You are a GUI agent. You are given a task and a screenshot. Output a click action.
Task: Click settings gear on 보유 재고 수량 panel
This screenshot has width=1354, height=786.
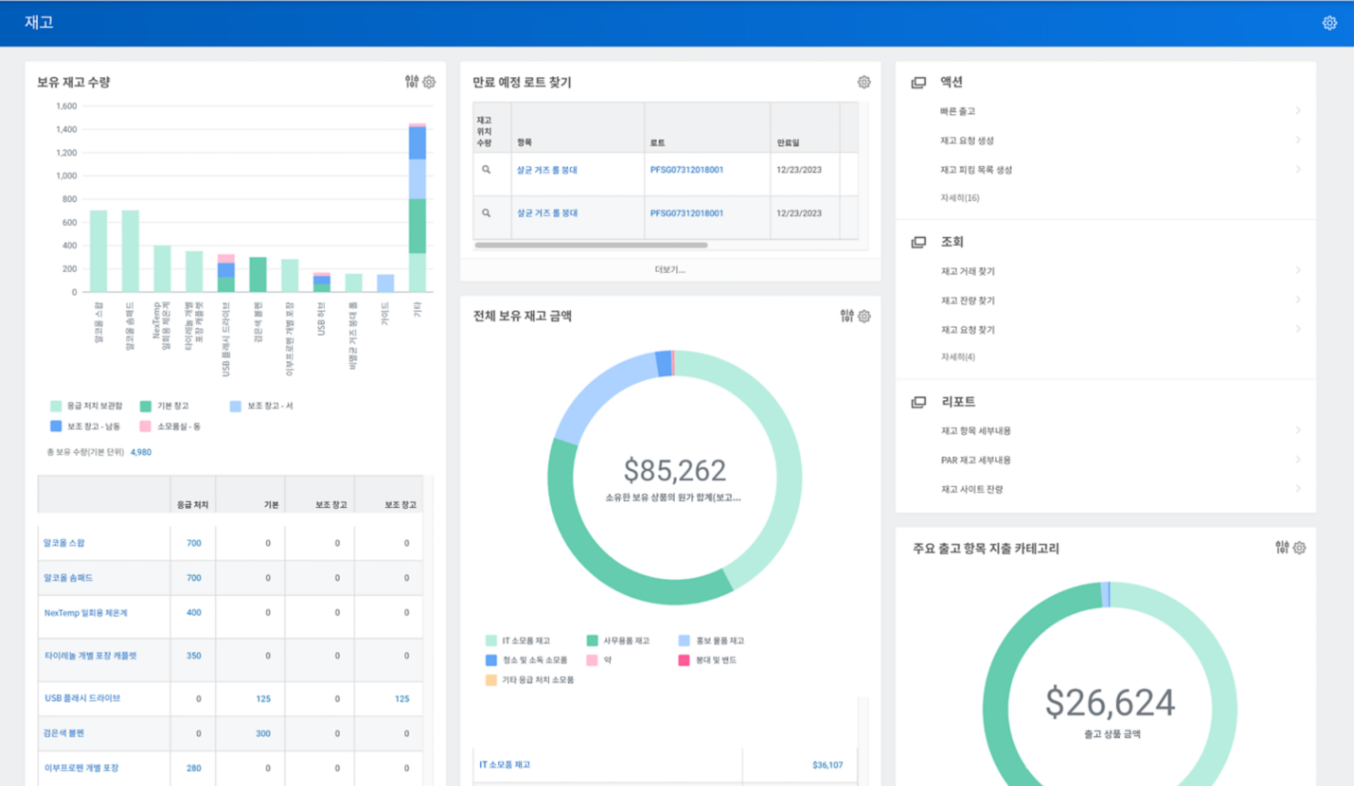[x=429, y=82]
